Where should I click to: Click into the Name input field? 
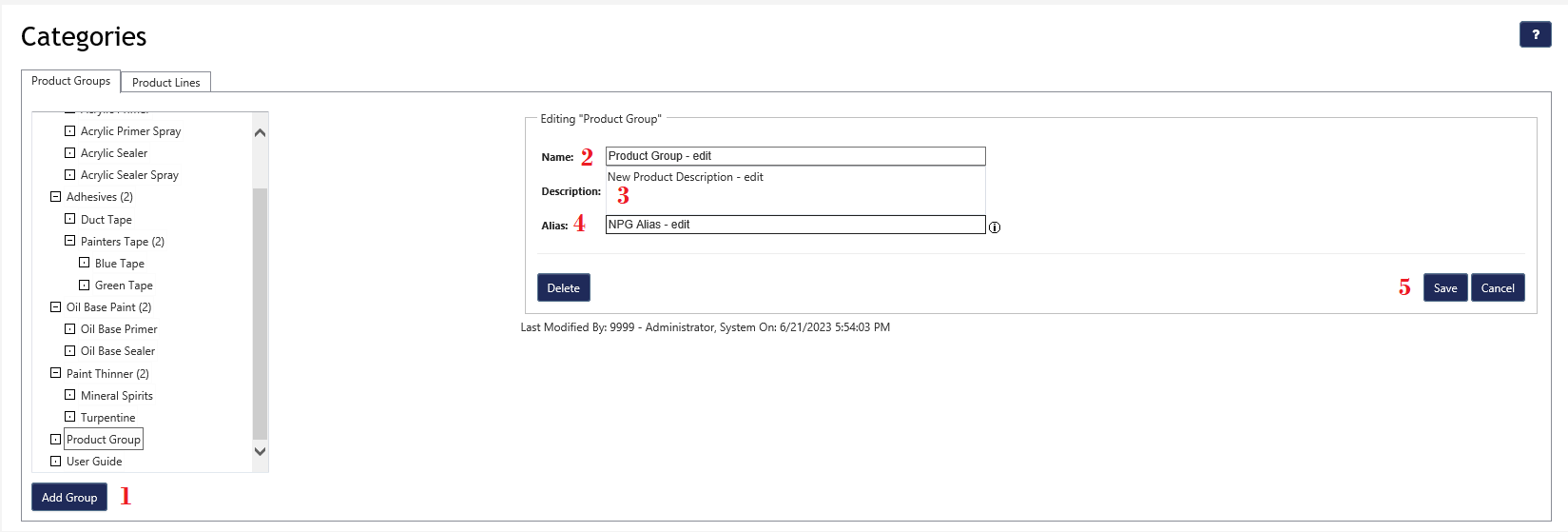point(794,156)
